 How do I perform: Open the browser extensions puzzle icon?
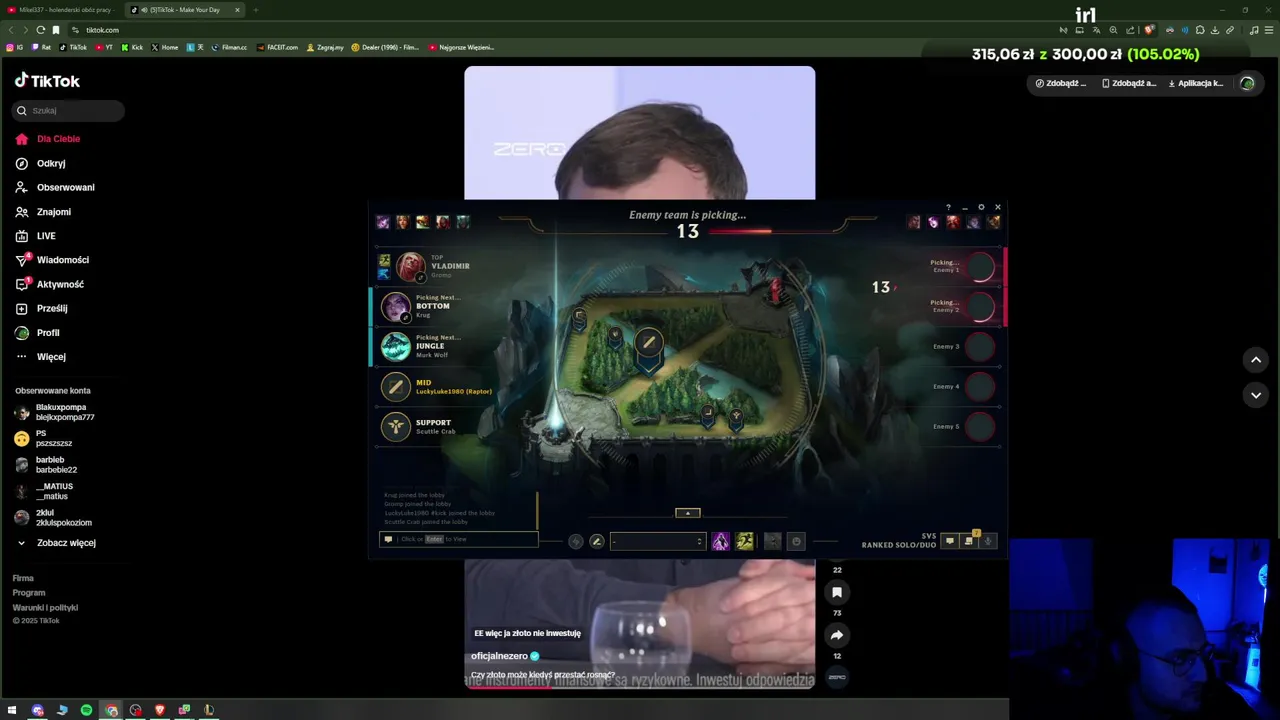tap(1200, 30)
